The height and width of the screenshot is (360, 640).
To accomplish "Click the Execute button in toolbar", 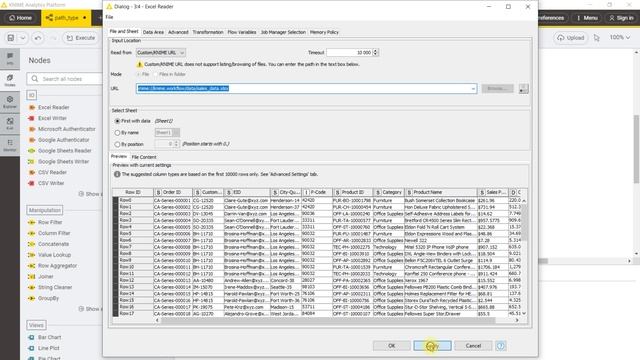I will (x=81, y=38).
